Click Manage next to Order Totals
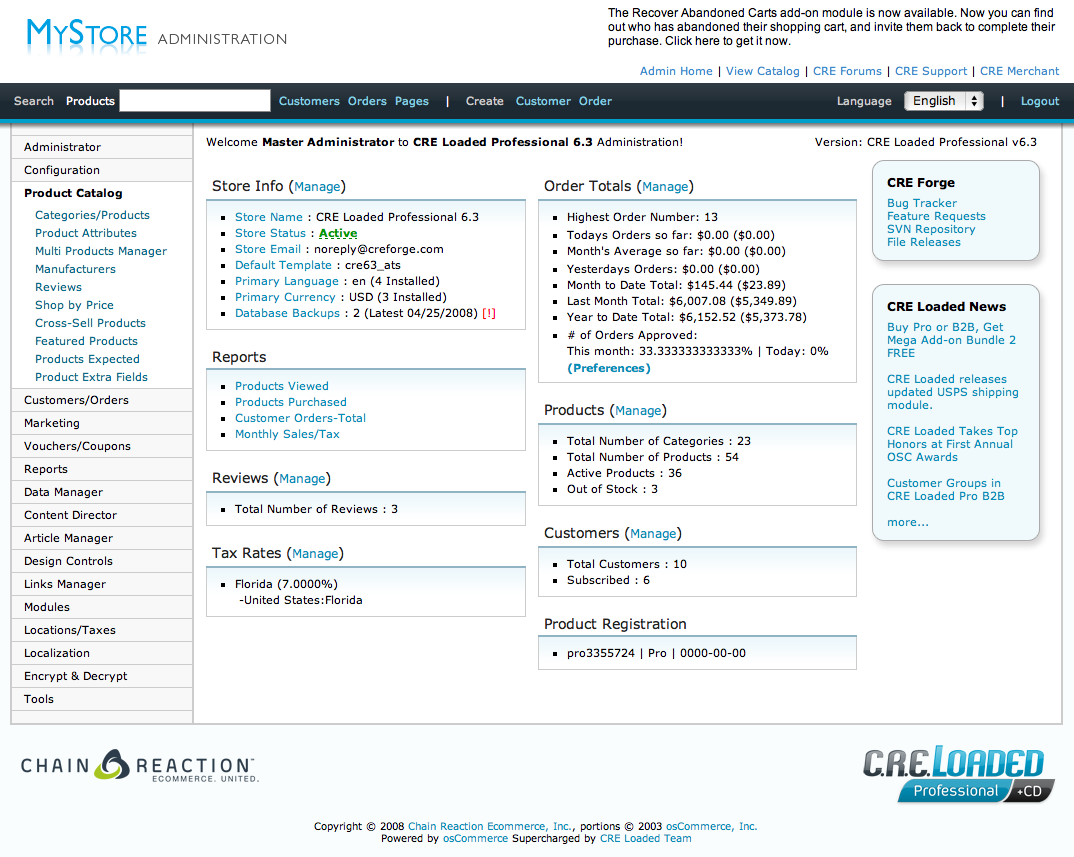 tap(665, 186)
